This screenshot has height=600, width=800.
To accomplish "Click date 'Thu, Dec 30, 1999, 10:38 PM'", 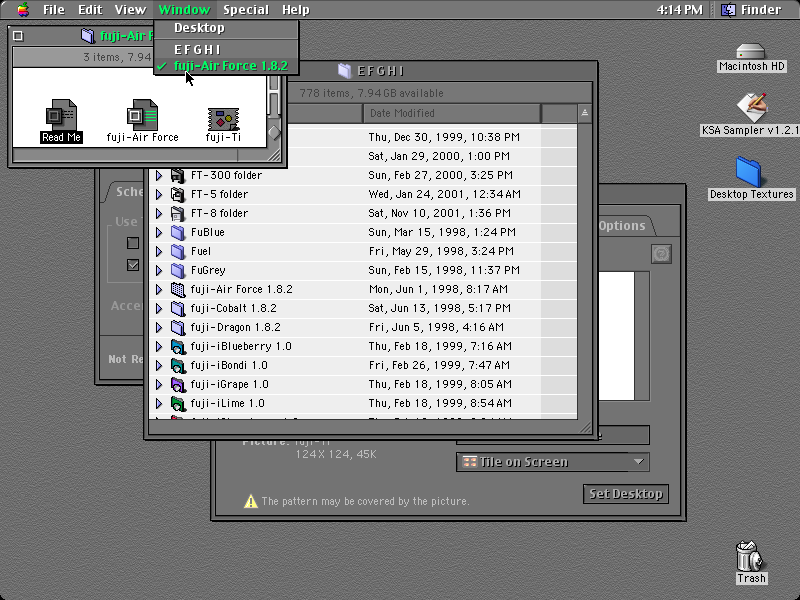I will click(444, 137).
